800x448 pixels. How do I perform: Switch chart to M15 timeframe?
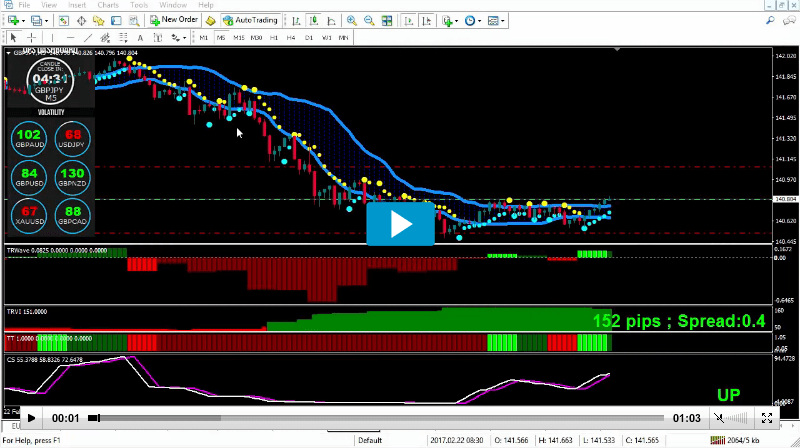coord(239,38)
